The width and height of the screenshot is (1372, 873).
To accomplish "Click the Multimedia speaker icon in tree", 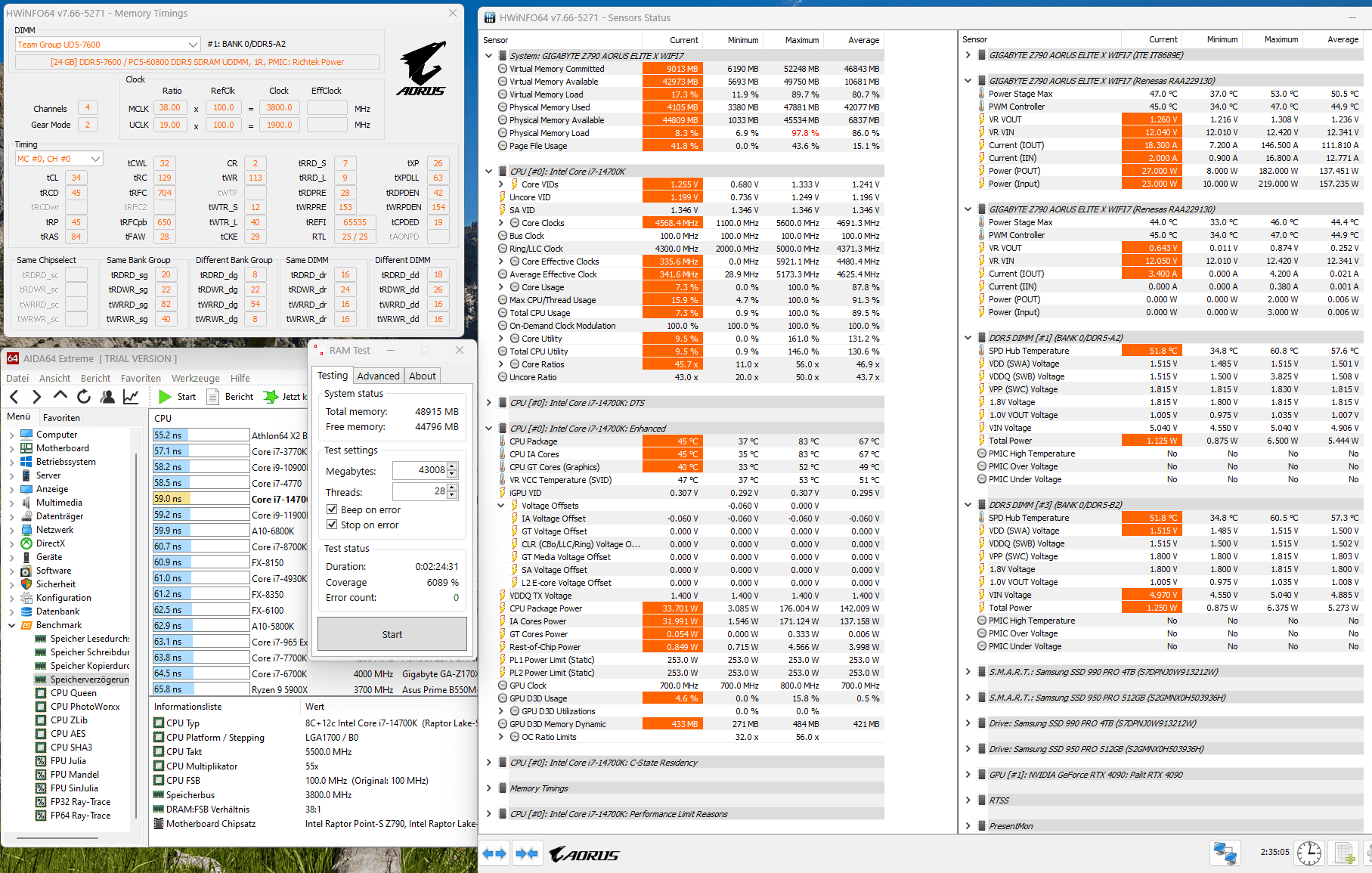I will tap(26, 503).
